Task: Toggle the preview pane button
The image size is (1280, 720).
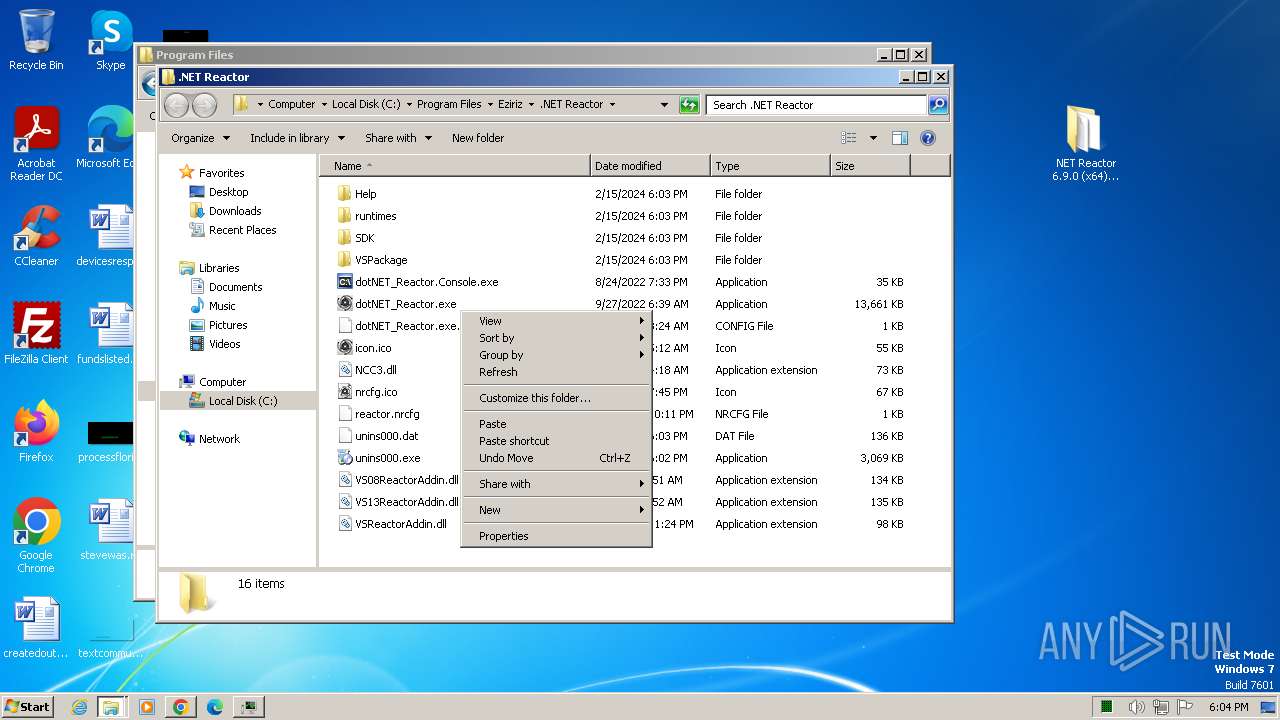Action: [x=900, y=138]
